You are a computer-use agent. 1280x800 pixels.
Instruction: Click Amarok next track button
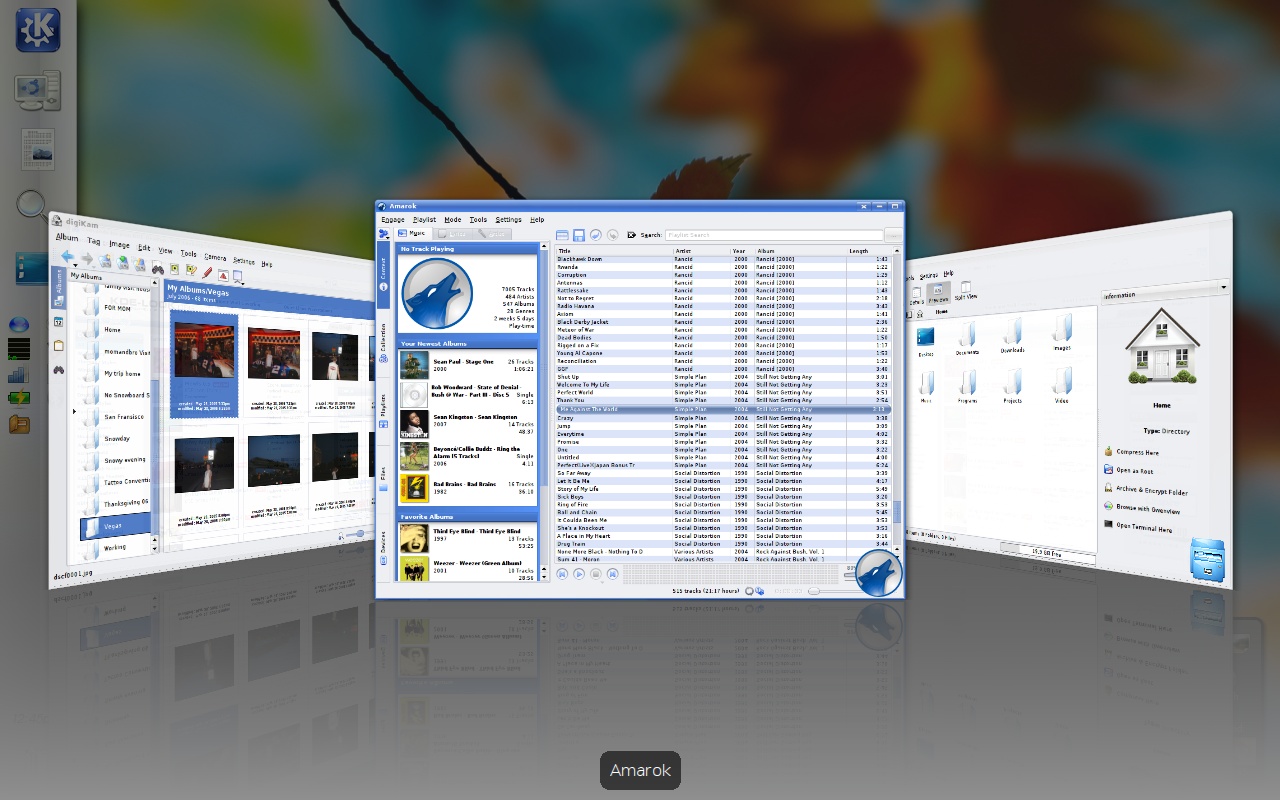612,574
